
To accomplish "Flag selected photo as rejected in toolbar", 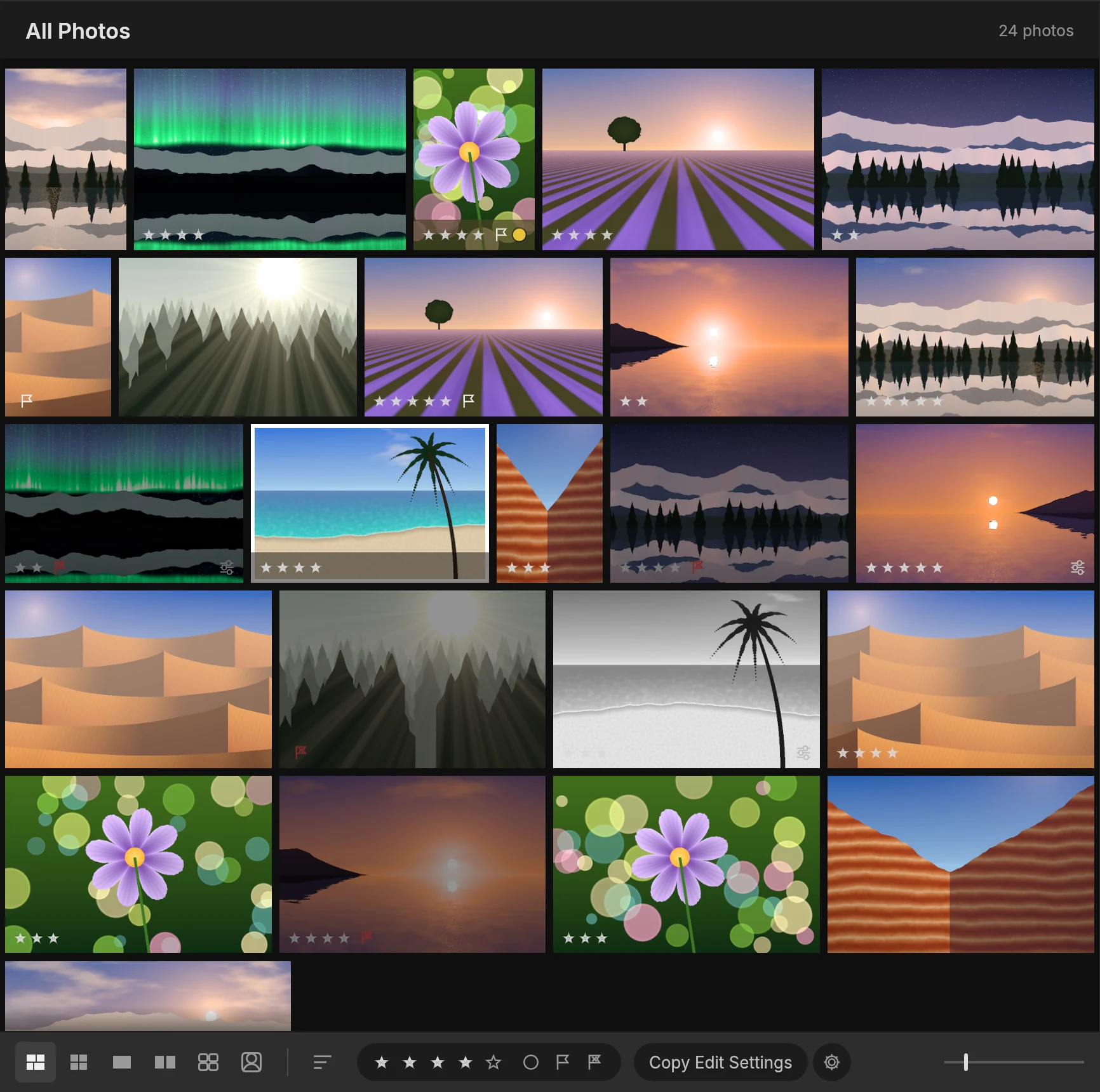I will (x=594, y=1062).
